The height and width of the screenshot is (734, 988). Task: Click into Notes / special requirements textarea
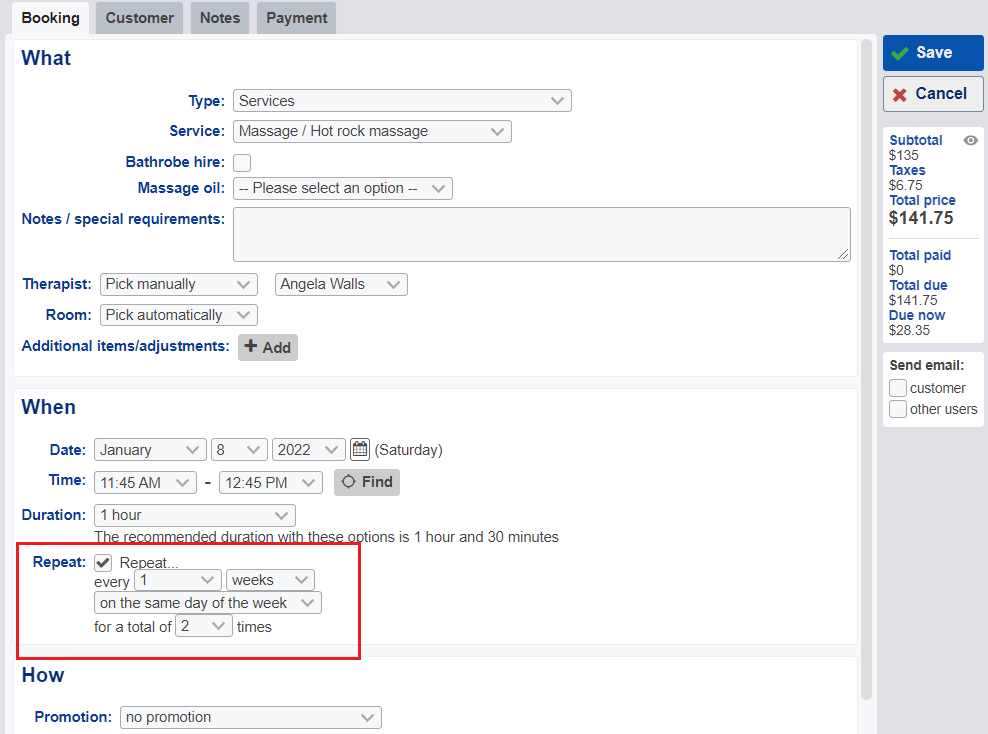[x=542, y=234]
